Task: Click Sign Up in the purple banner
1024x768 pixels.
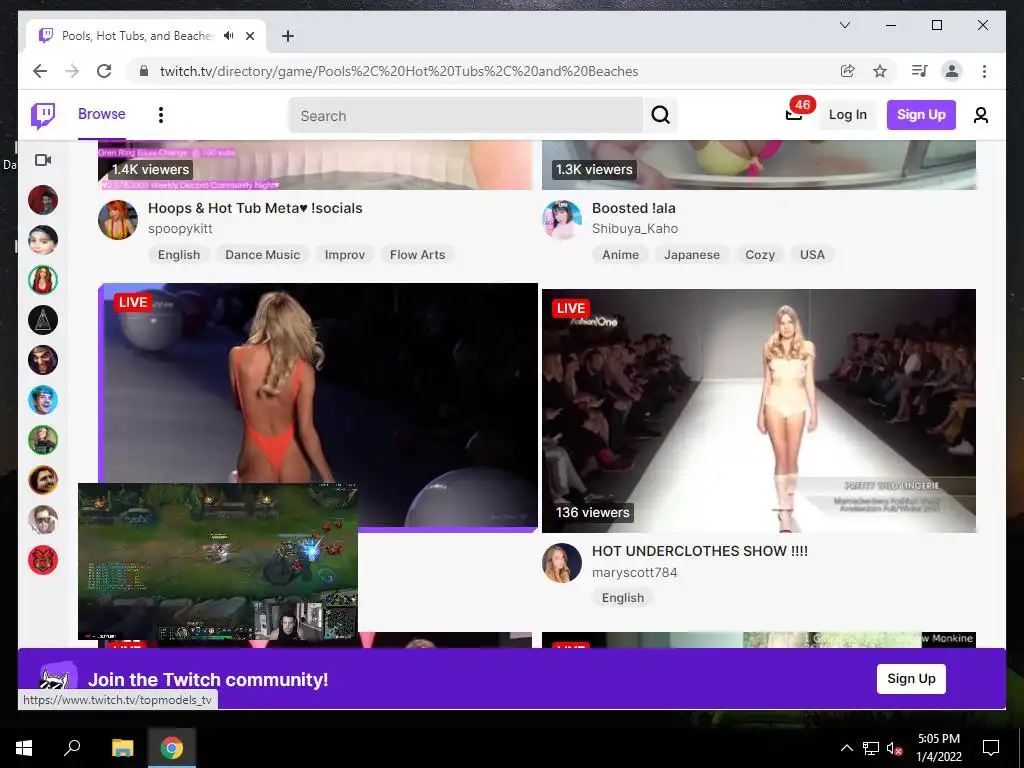Action: coord(911,679)
